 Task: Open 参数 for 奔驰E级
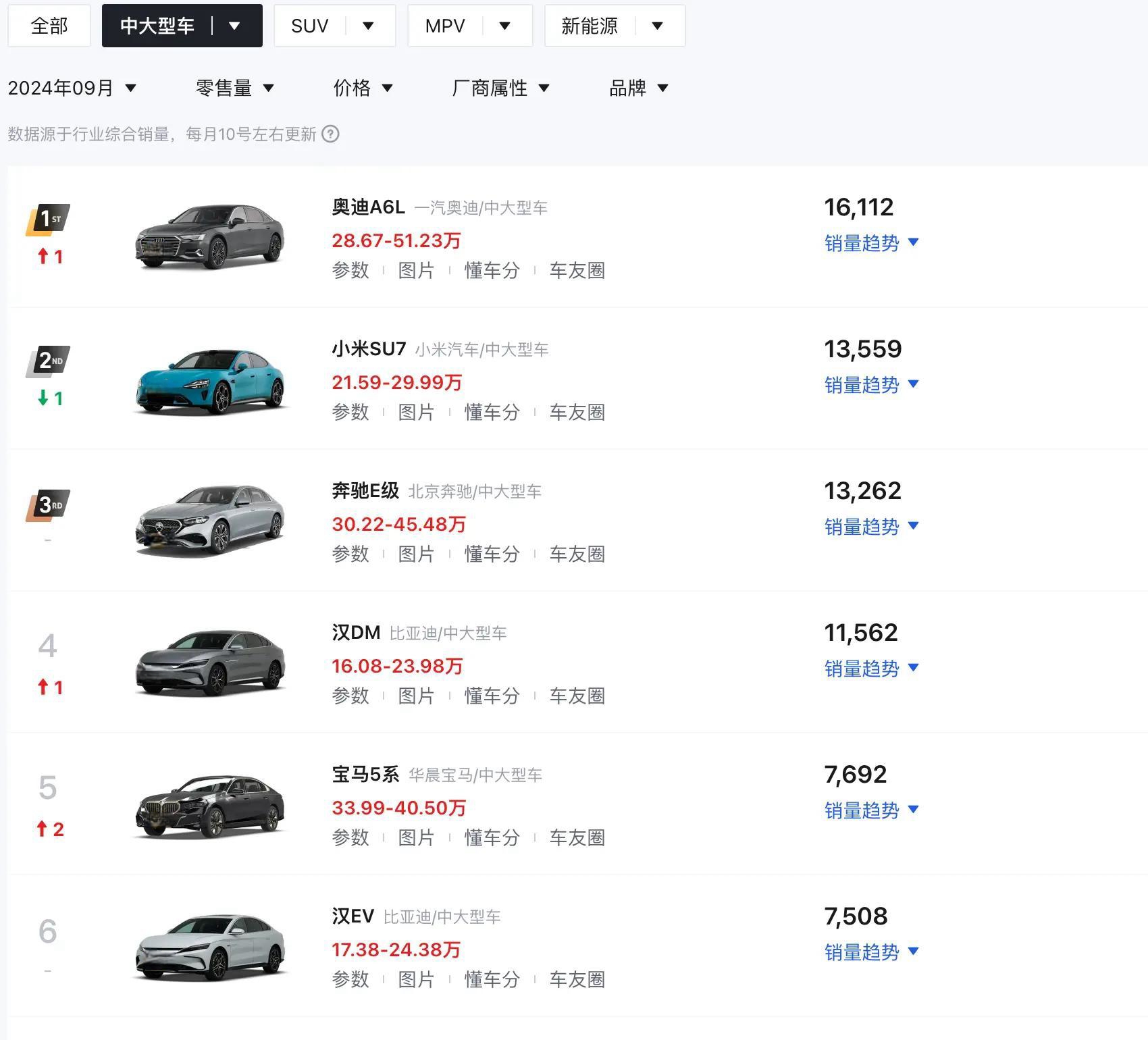[x=350, y=554]
